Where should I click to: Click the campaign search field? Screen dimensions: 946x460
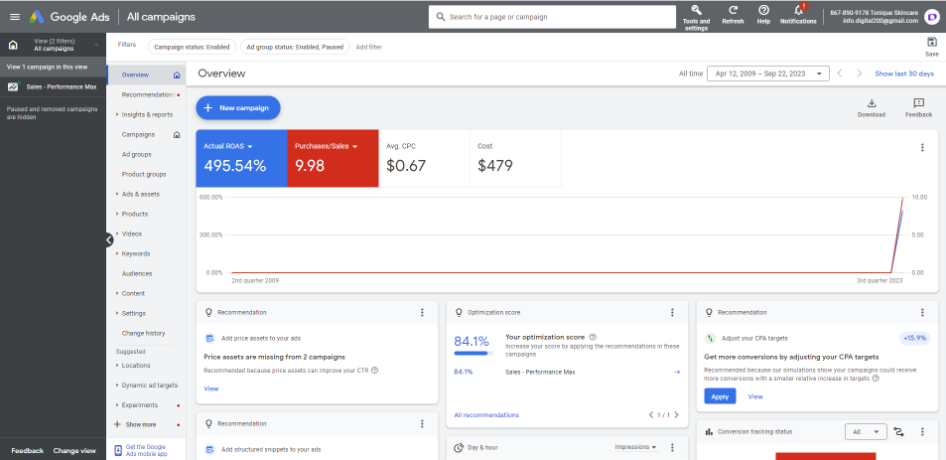point(552,17)
